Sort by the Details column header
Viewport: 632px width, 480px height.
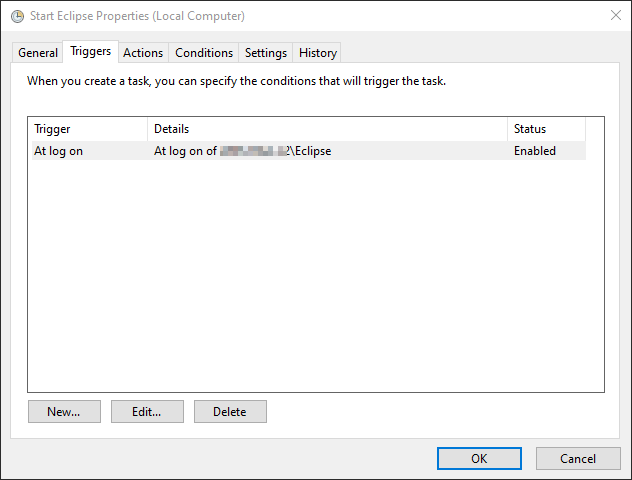(x=327, y=129)
